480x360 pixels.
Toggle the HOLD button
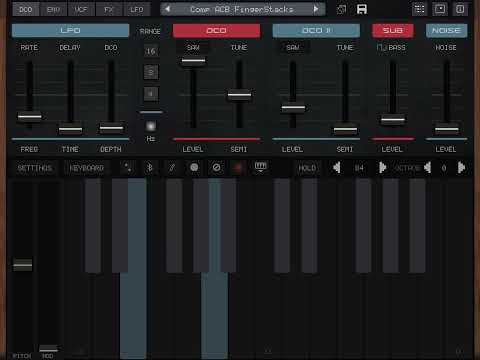click(307, 168)
